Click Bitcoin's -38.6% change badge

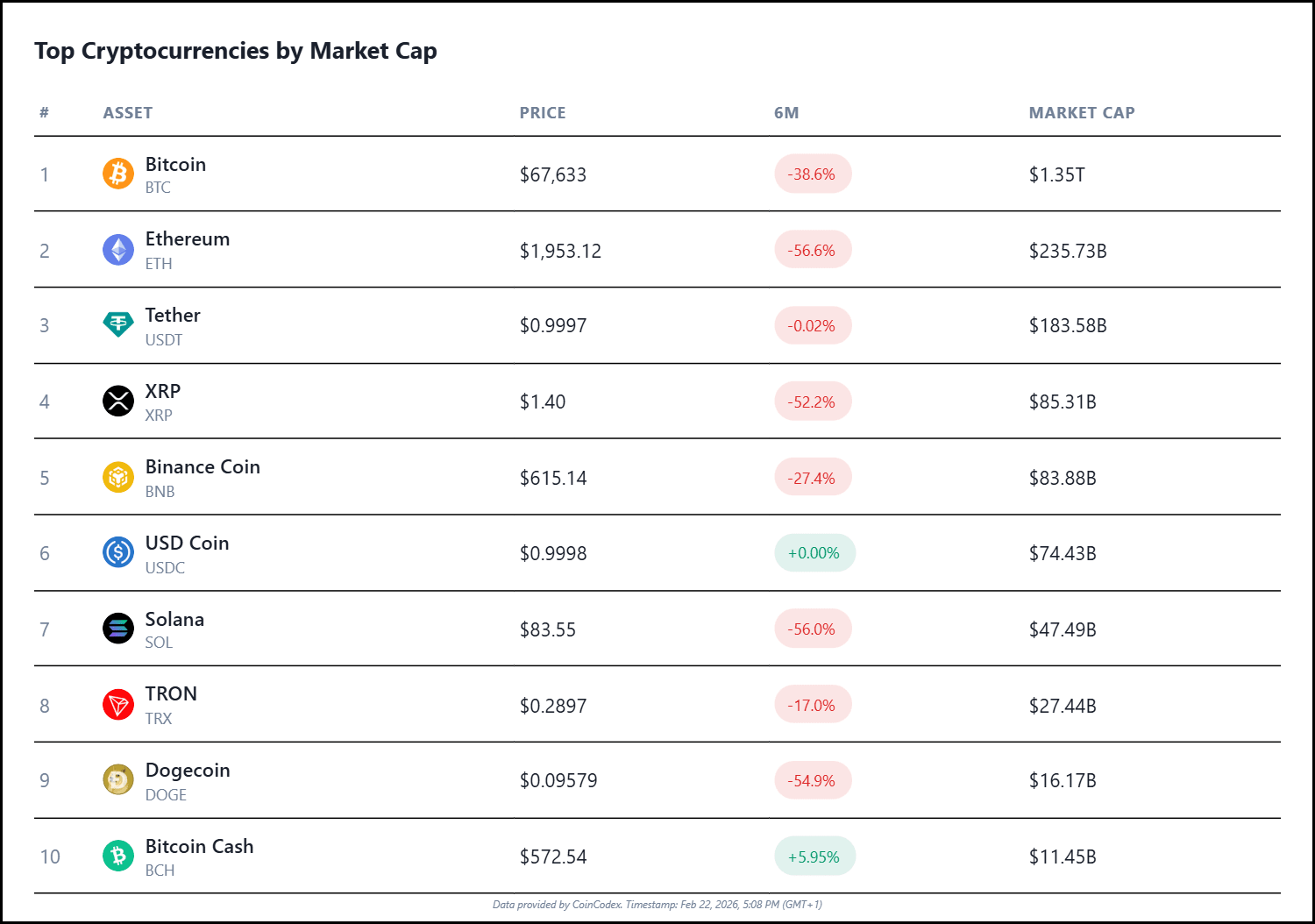pos(812,174)
